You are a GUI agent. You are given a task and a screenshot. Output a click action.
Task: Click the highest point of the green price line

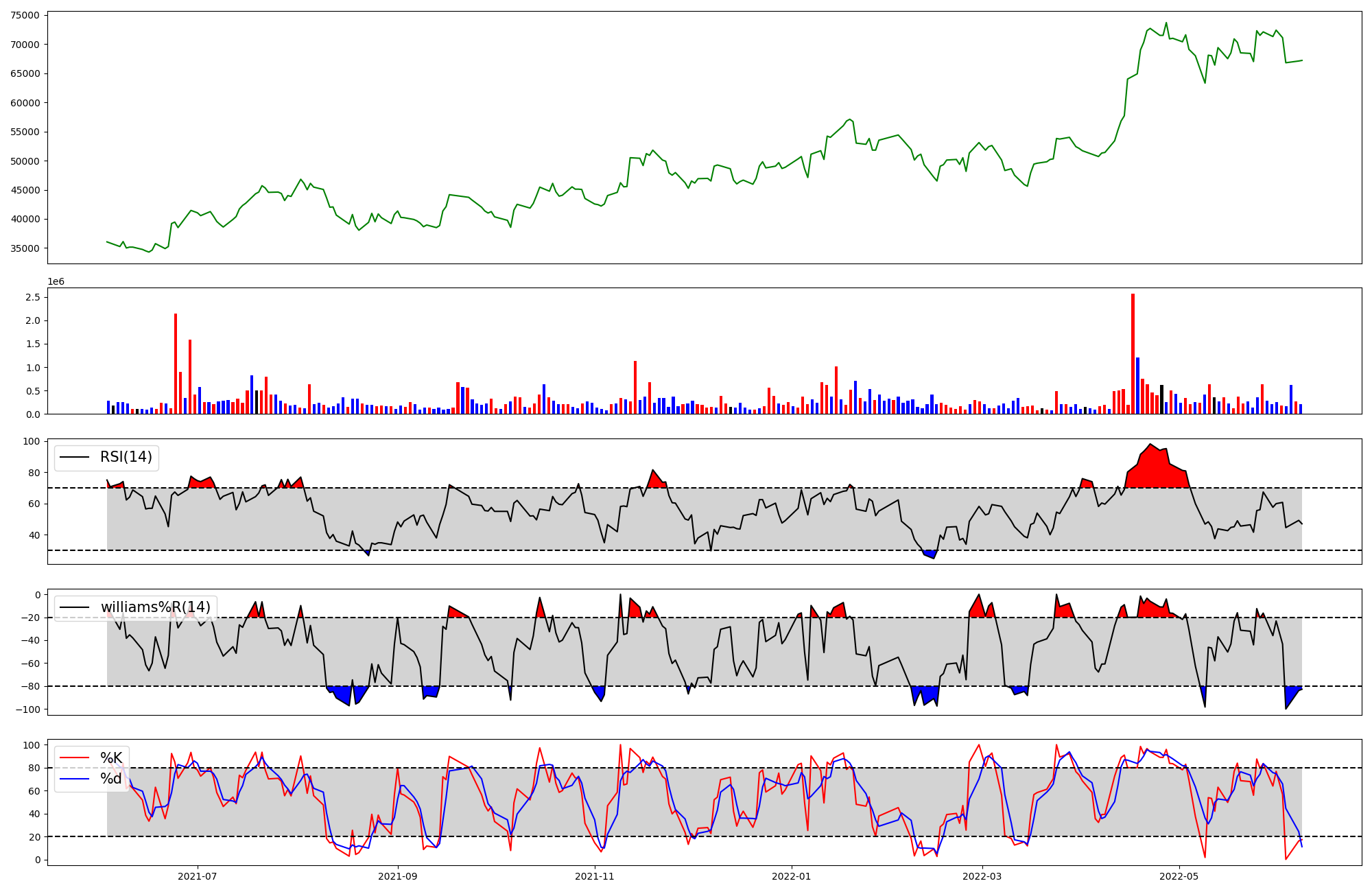[x=1166, y=23]
